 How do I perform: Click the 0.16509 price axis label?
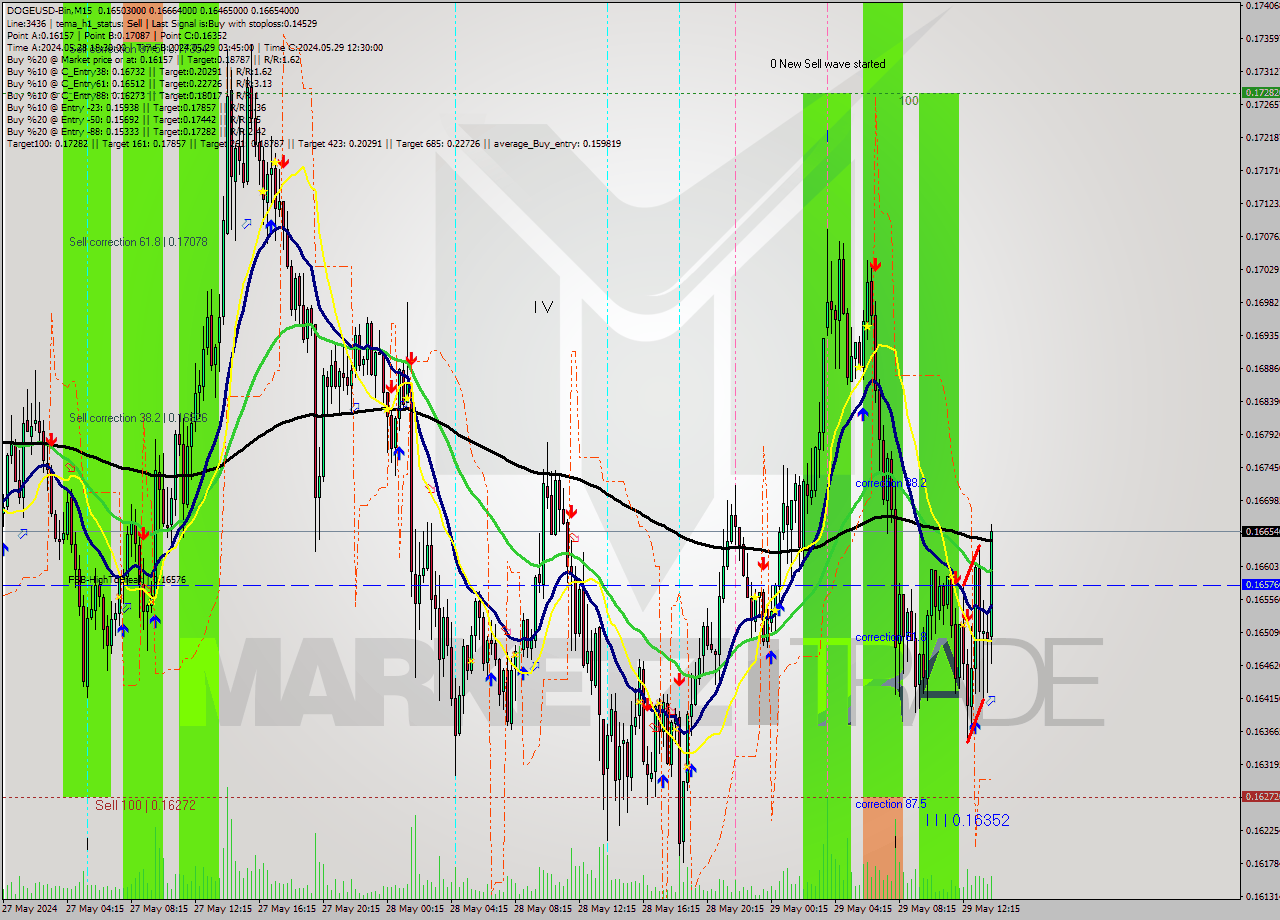1263,632
